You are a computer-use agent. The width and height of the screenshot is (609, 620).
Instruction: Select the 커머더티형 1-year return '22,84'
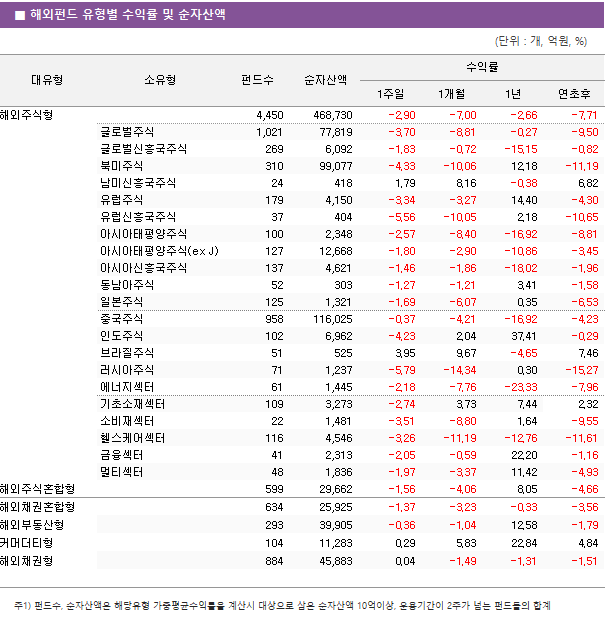pos(524,543)
